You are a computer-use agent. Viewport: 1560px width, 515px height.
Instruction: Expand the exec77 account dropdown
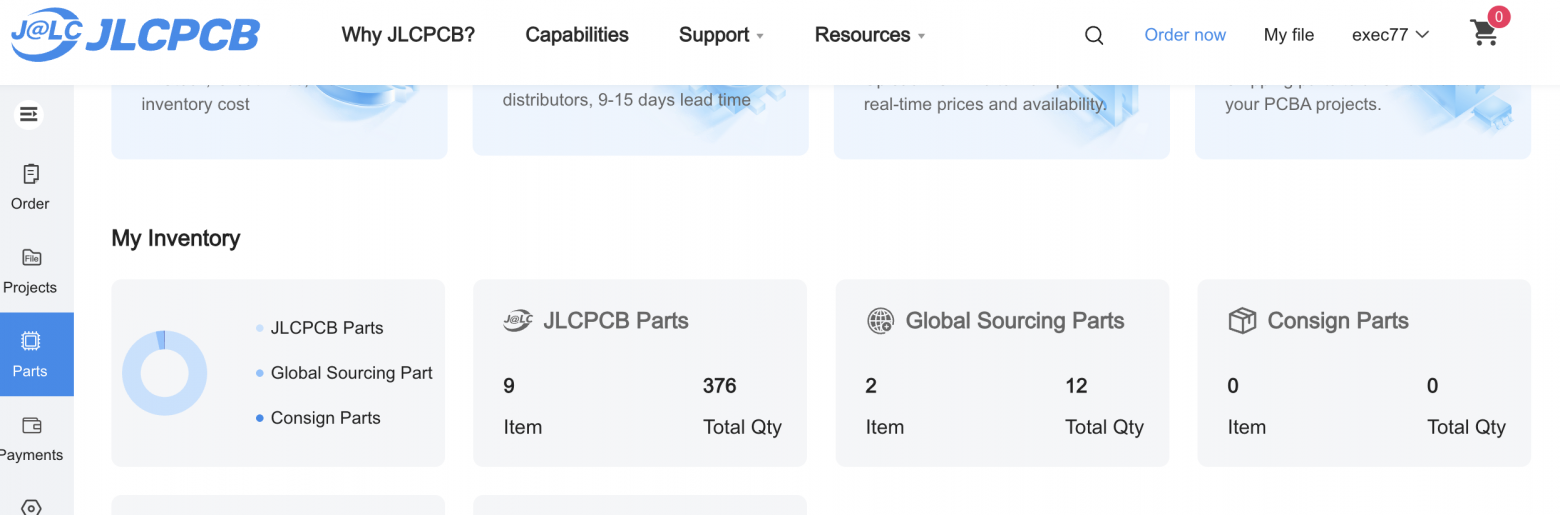coord(1390,35)
